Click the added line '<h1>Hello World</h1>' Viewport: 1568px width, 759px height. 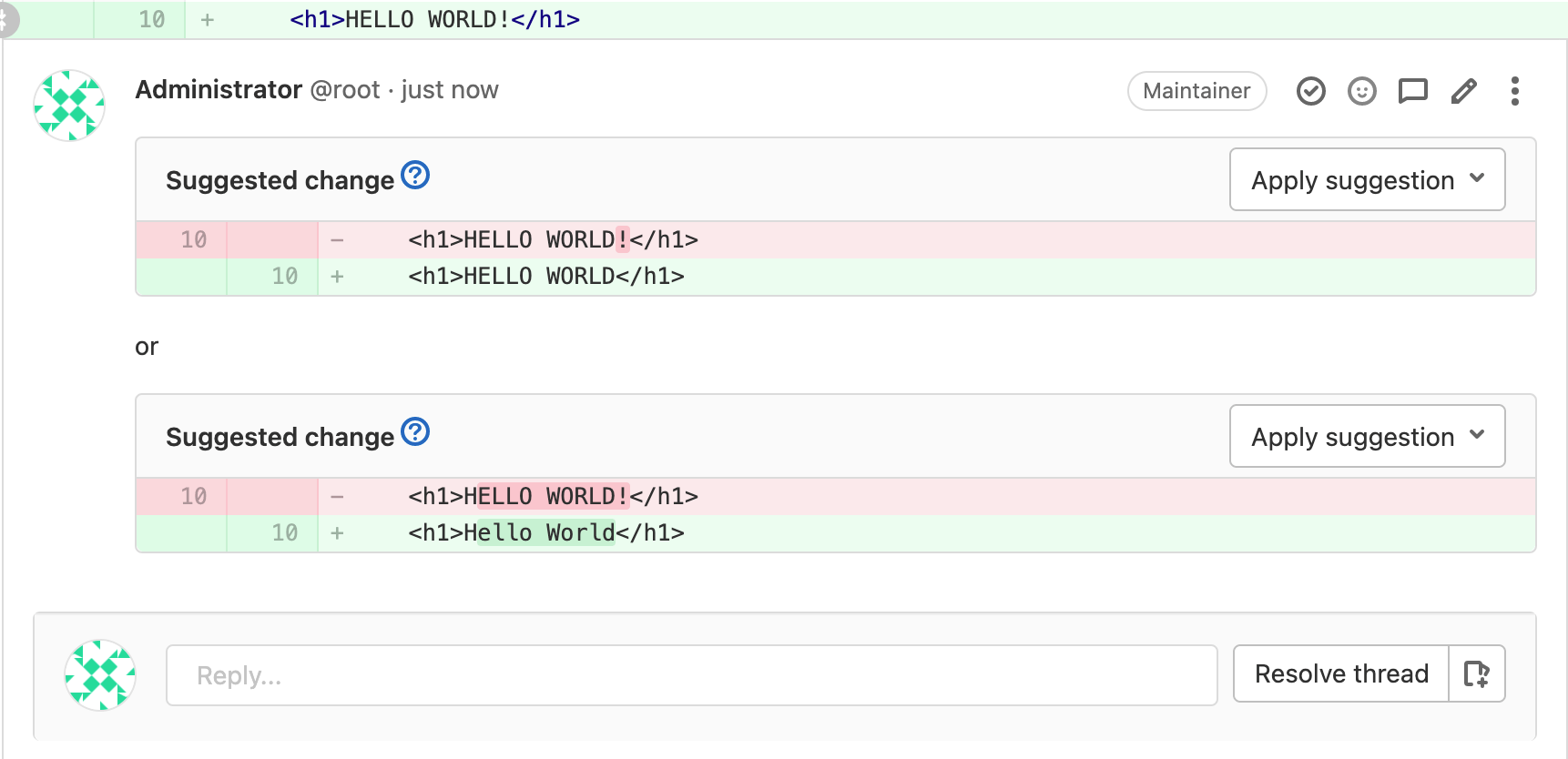(x=546, y=533)
